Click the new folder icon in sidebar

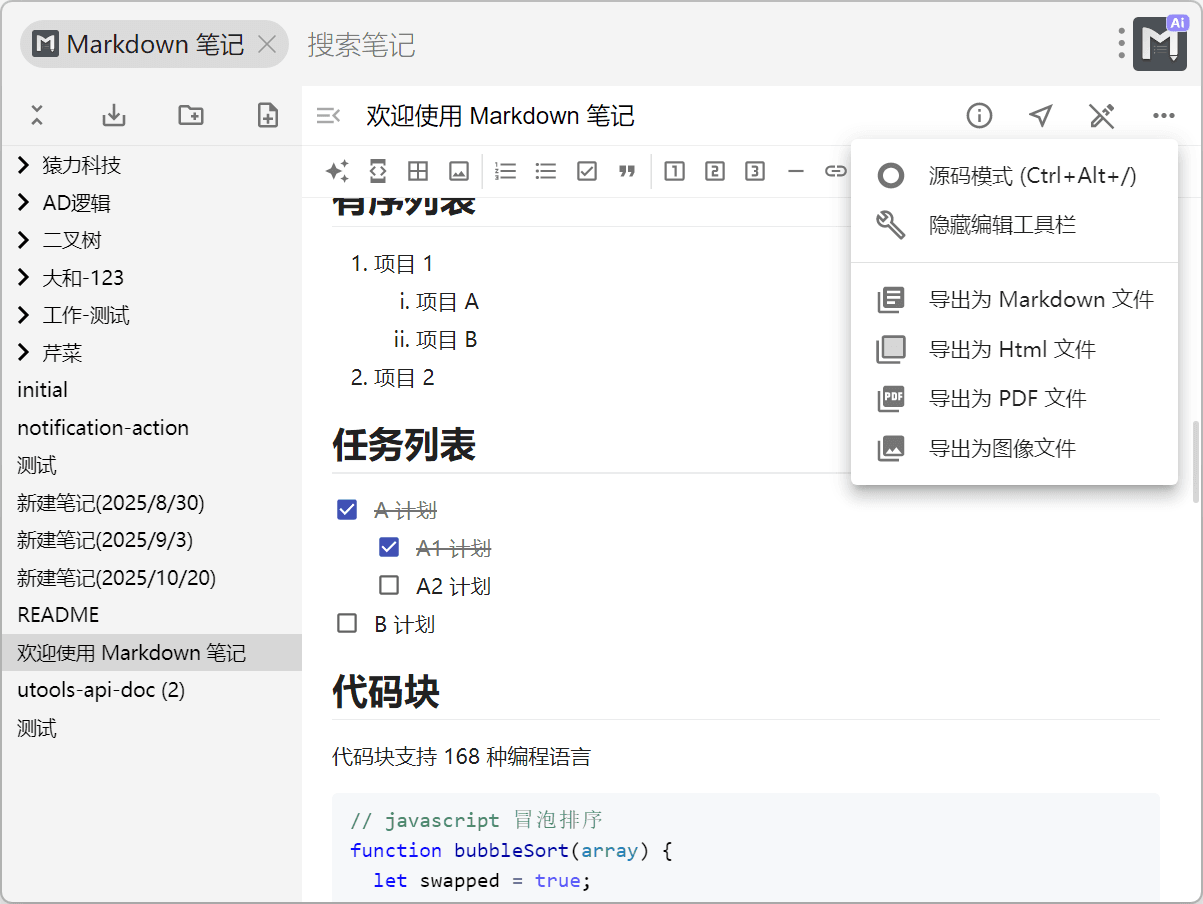tap(190, 115)
